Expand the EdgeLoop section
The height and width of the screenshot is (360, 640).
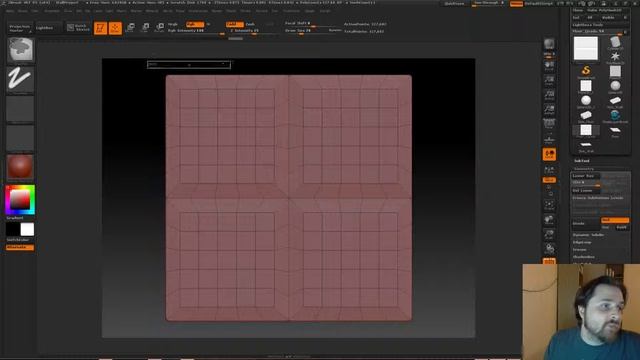[x=582, y=242]
